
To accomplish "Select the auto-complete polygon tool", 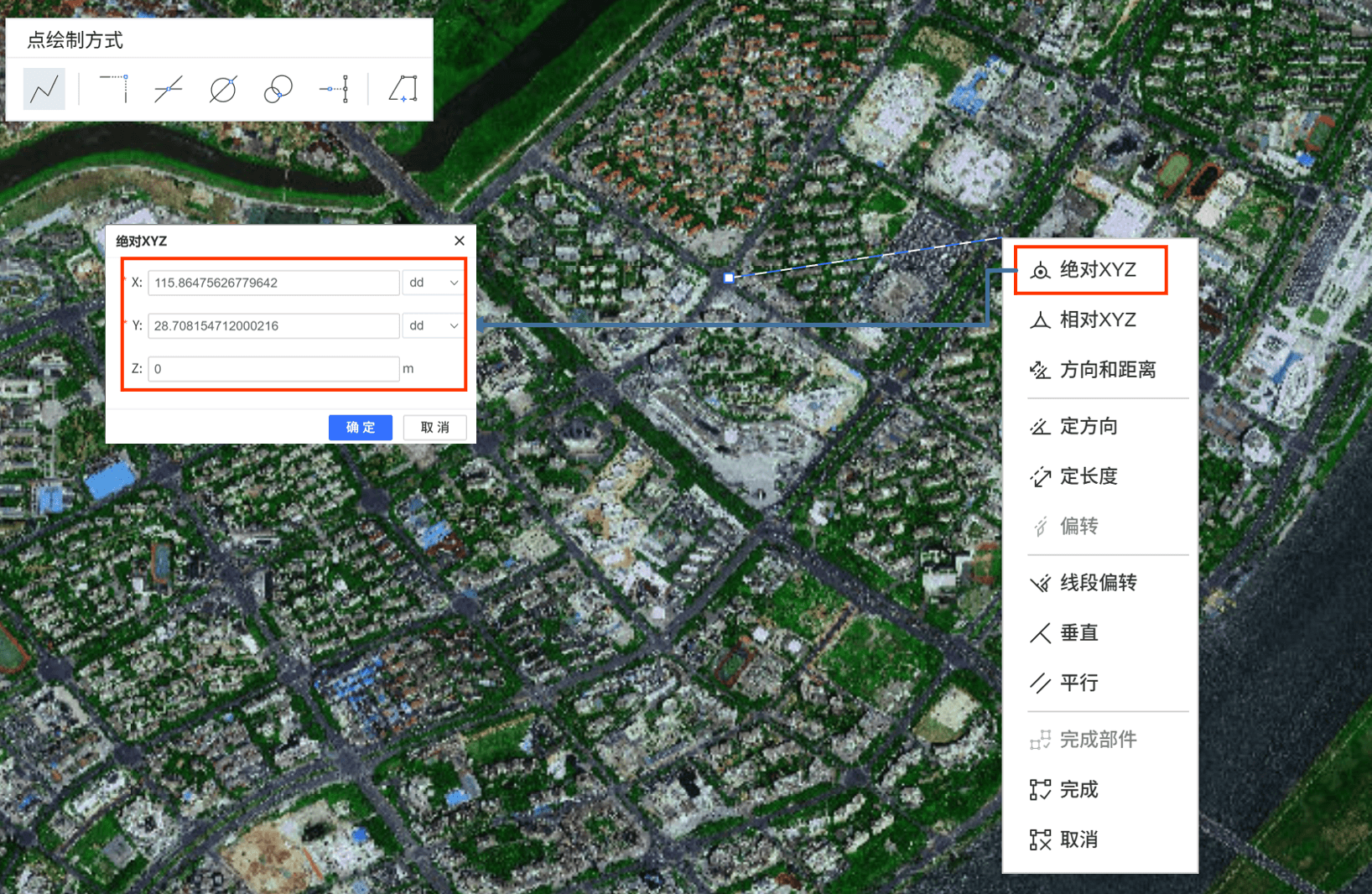I will [403, 89].
